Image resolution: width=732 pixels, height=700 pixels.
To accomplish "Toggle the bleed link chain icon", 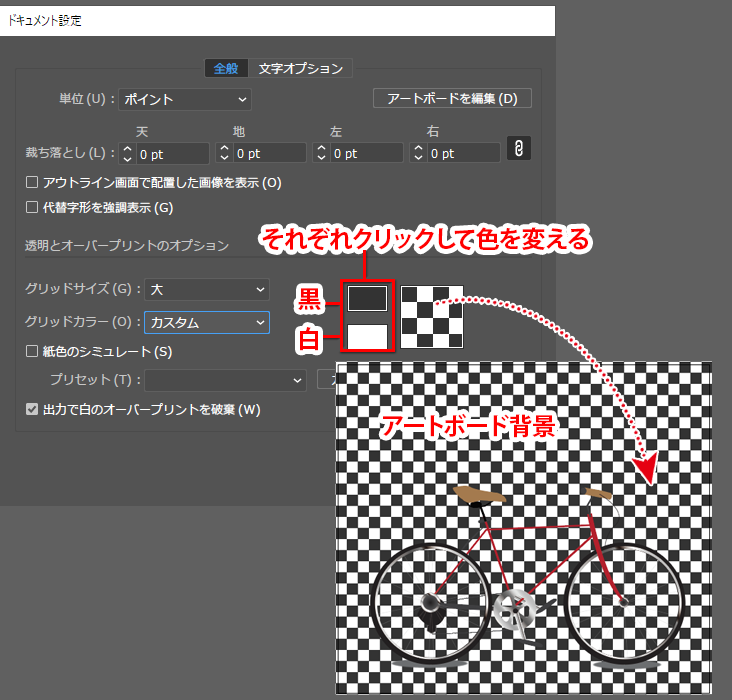I will pos(518,149).
